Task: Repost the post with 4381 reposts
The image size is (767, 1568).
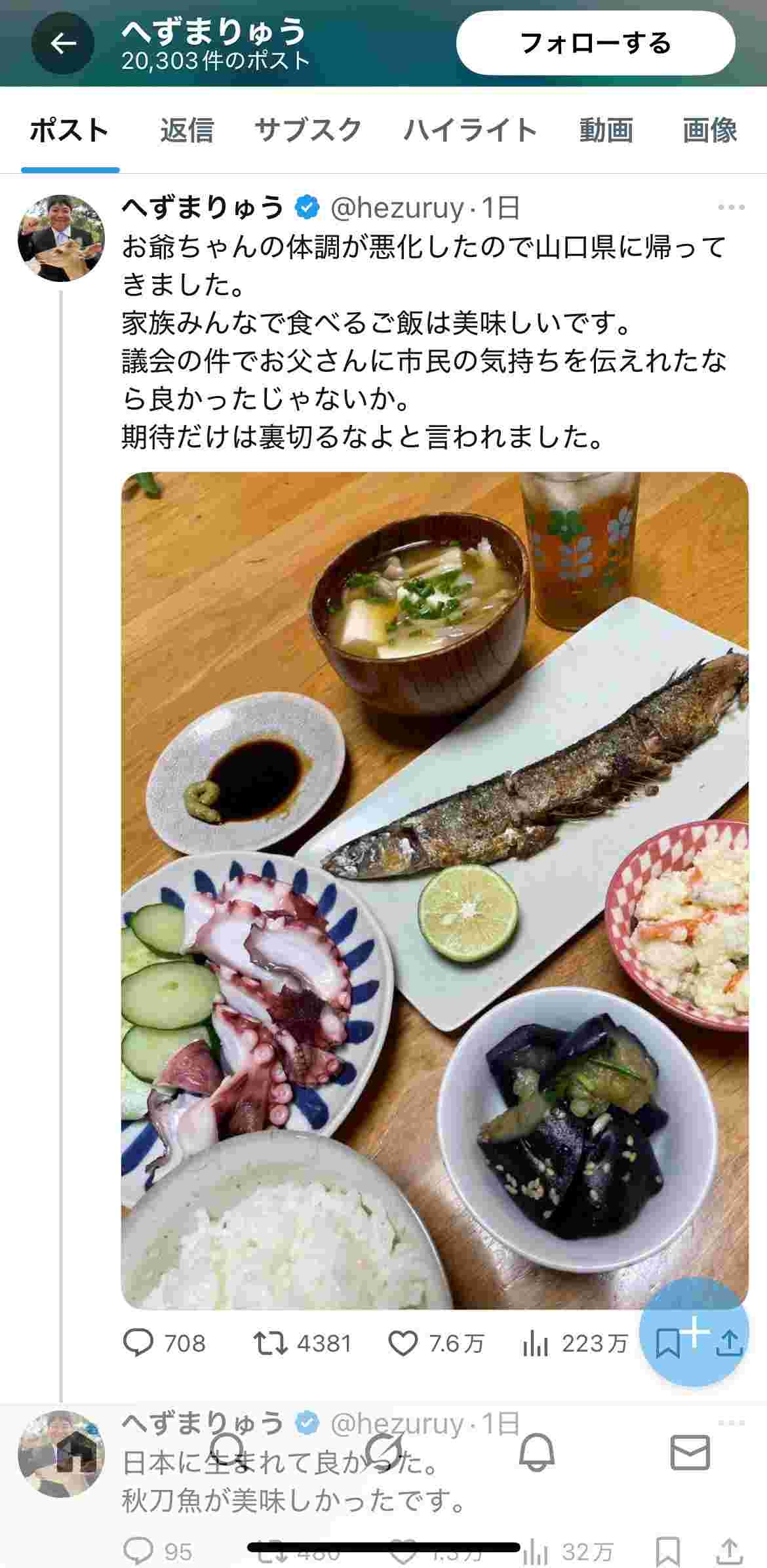Action: (x=302, y=1342)
